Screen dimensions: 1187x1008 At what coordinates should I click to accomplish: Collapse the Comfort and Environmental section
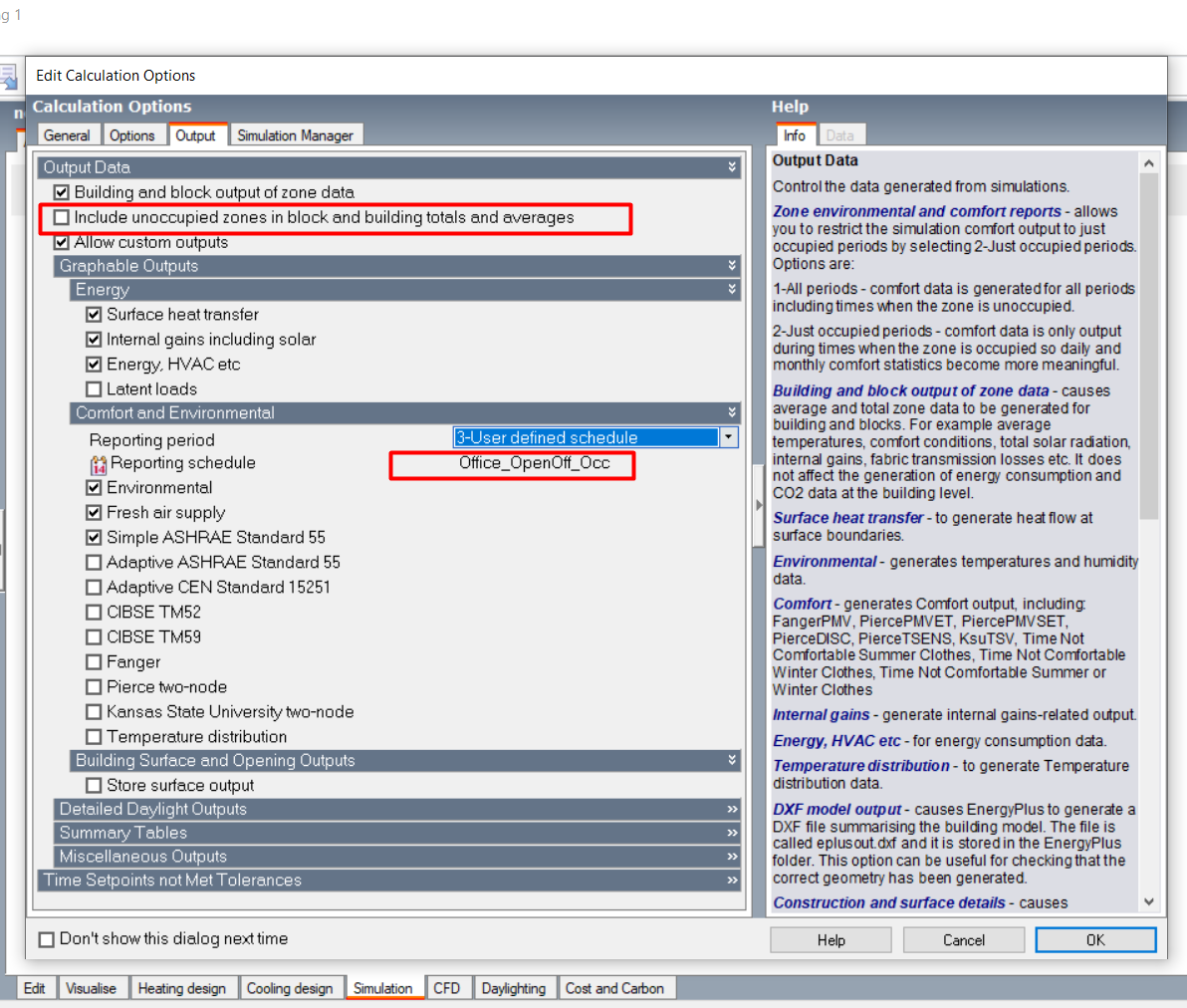pos(731,412)
